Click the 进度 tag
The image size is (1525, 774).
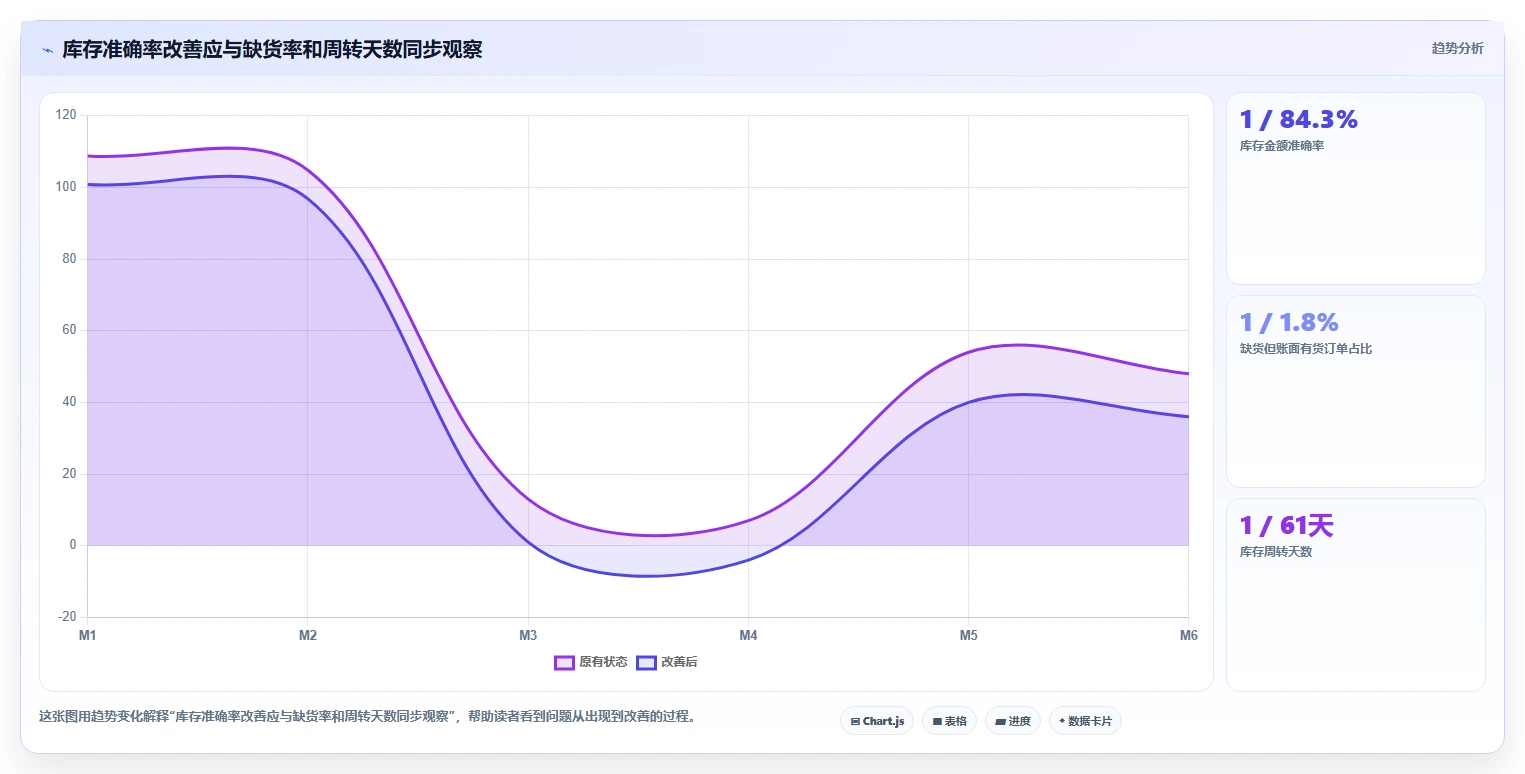(1013, 721)
